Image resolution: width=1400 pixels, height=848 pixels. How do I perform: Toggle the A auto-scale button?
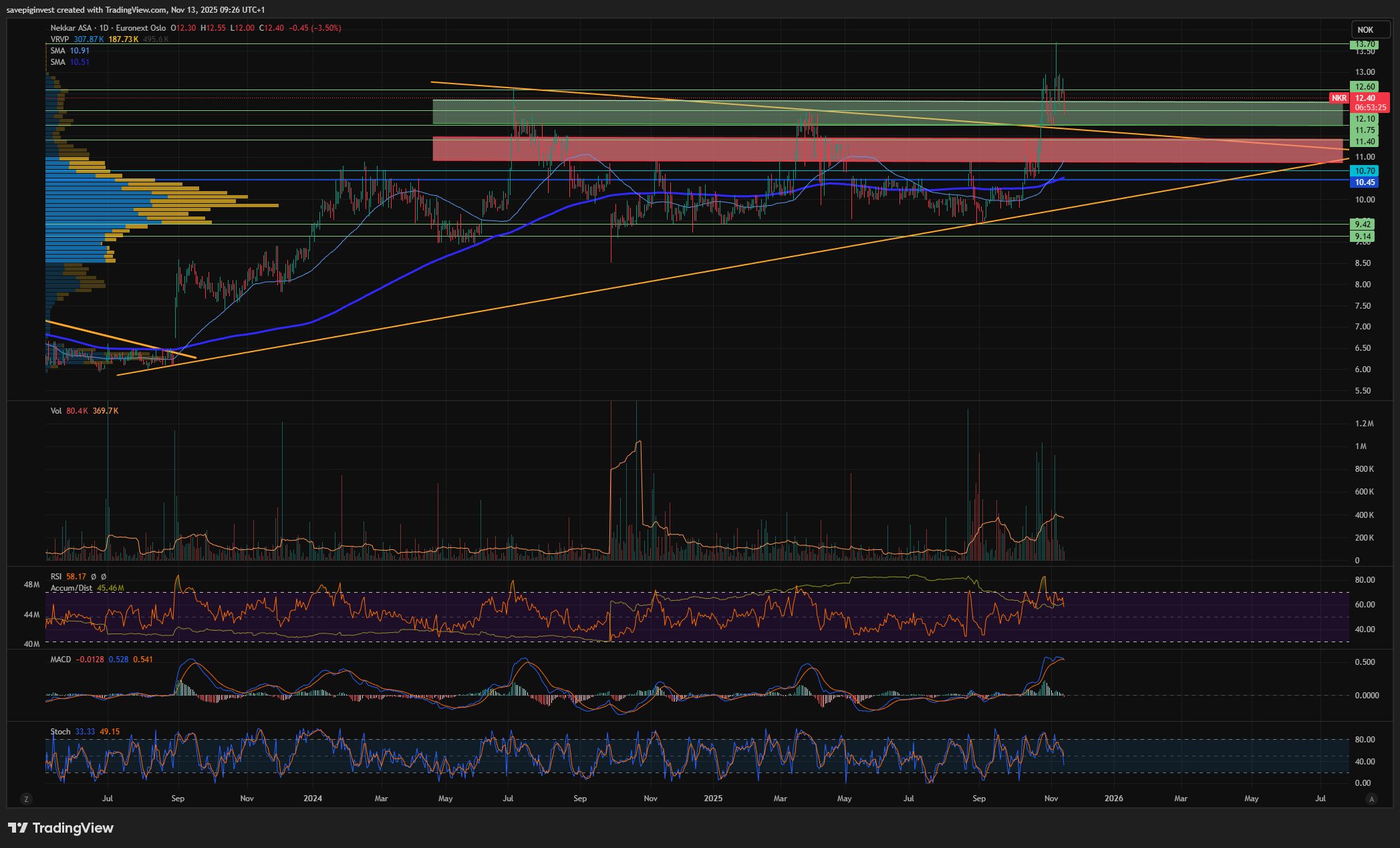point(1372,799)
